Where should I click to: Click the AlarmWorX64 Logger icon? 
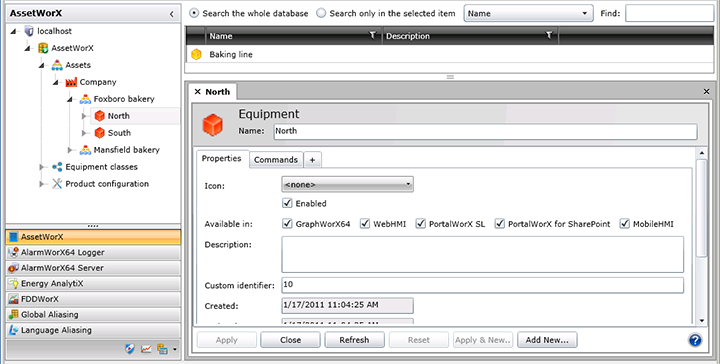point(13,252)
